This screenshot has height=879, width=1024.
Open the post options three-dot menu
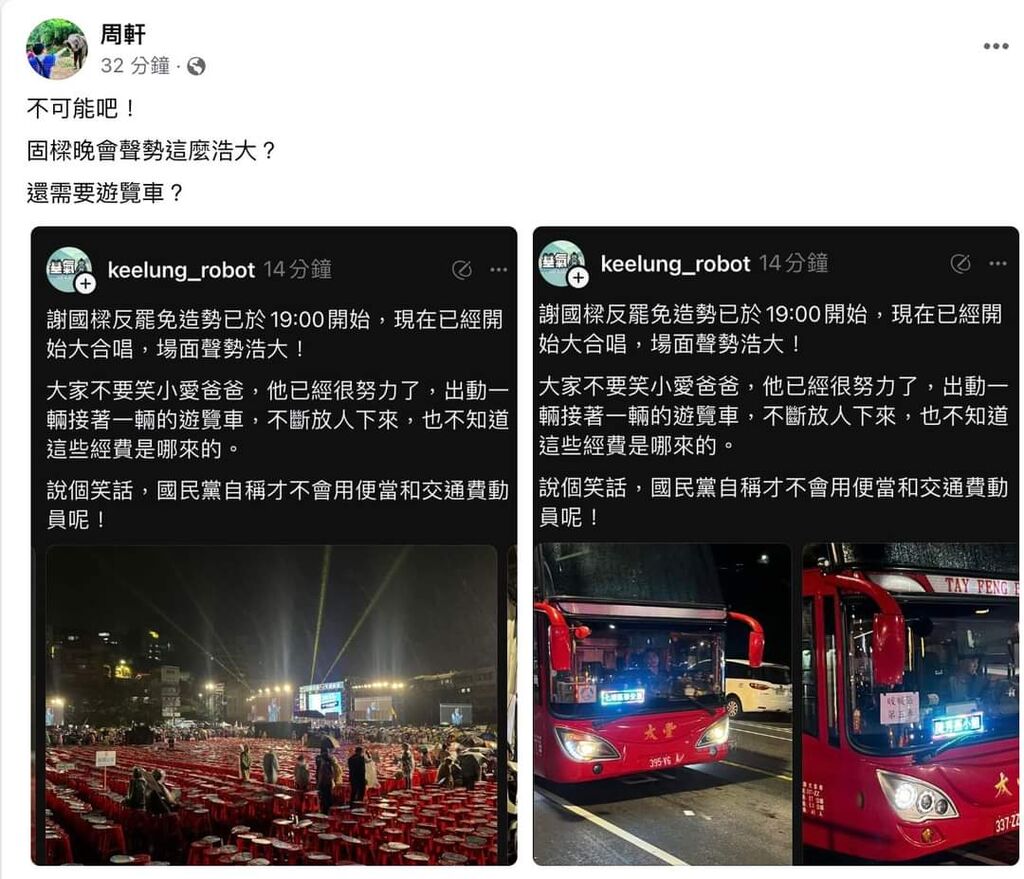pyautogui.click(x=995, y=46)
